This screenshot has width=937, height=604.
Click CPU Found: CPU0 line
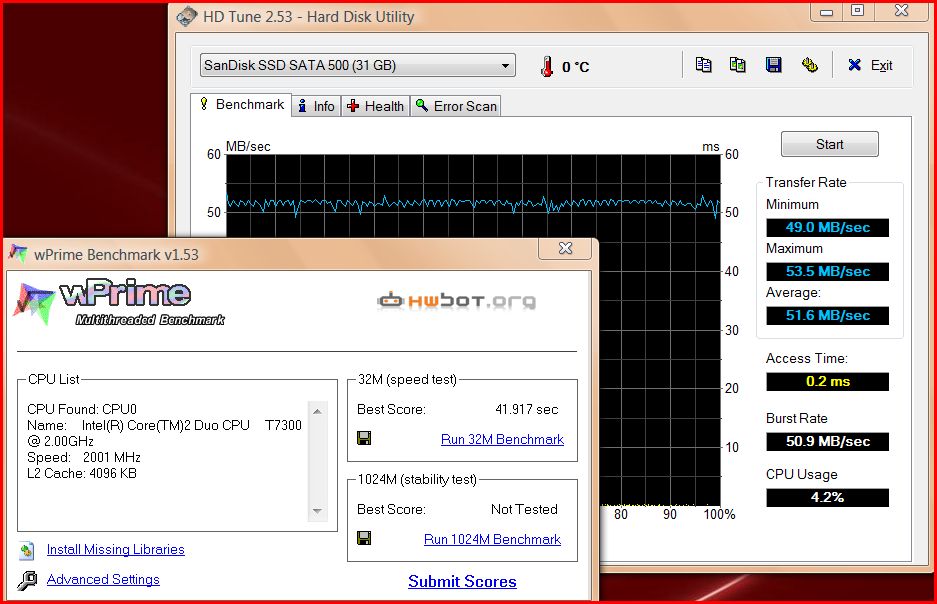82,409
